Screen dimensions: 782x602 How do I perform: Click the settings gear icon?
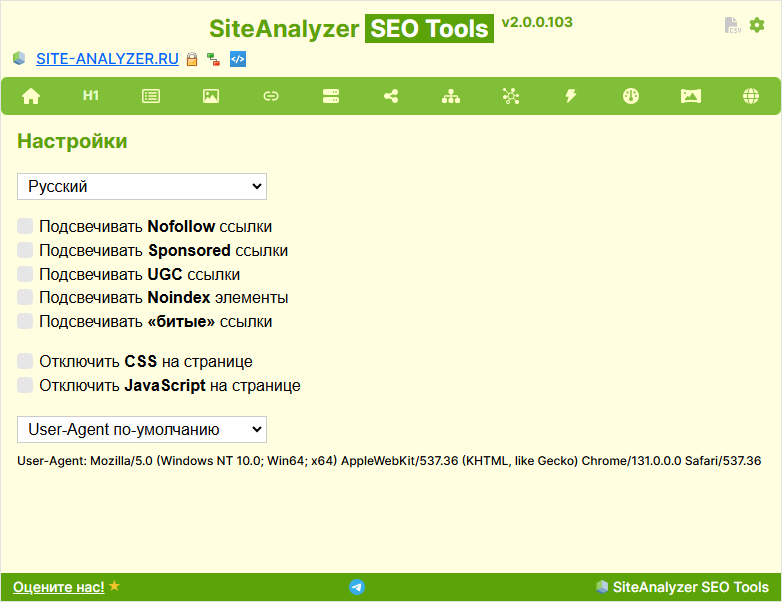[757, 25]
